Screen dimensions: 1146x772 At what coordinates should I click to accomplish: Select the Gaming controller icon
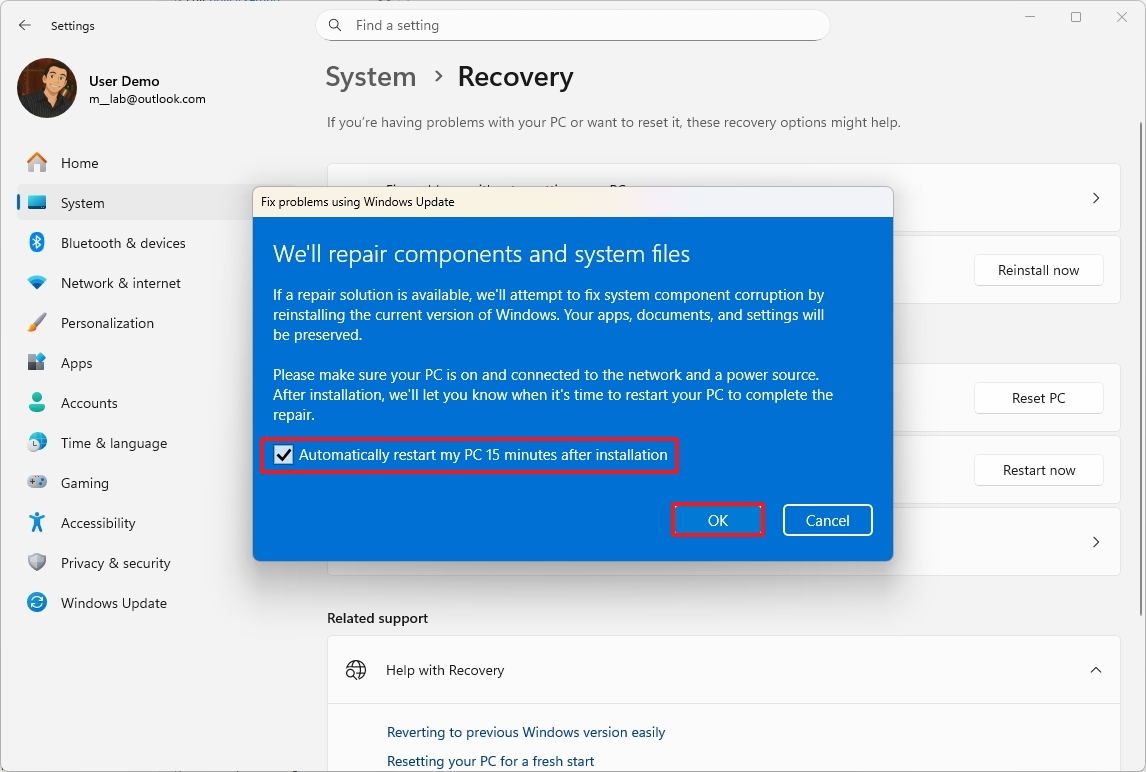pyautogui.click(x=36, y=483)
